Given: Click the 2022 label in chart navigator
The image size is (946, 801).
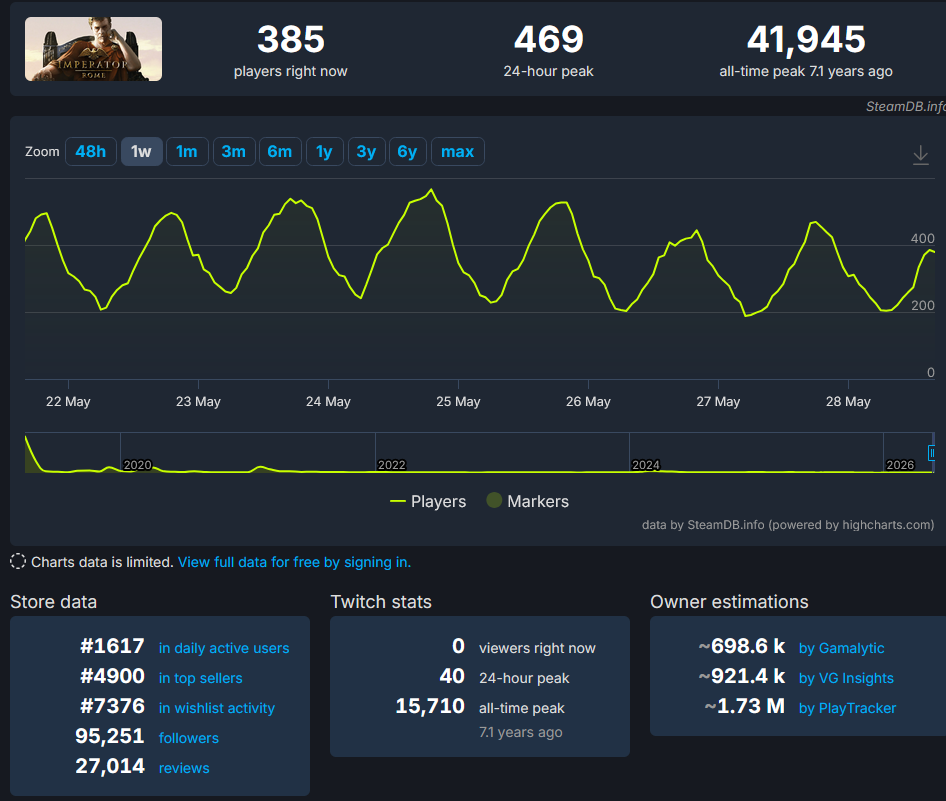Looking at the screenshot, I should click(x=392, y=465).
